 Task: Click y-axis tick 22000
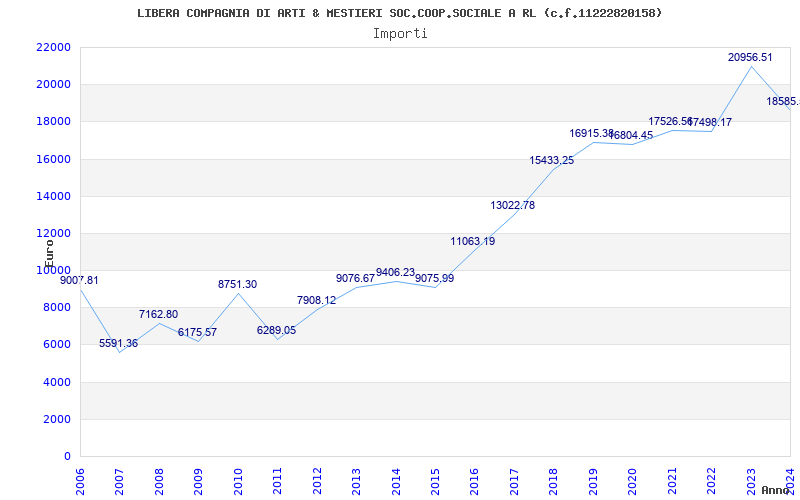coord(53,47)
